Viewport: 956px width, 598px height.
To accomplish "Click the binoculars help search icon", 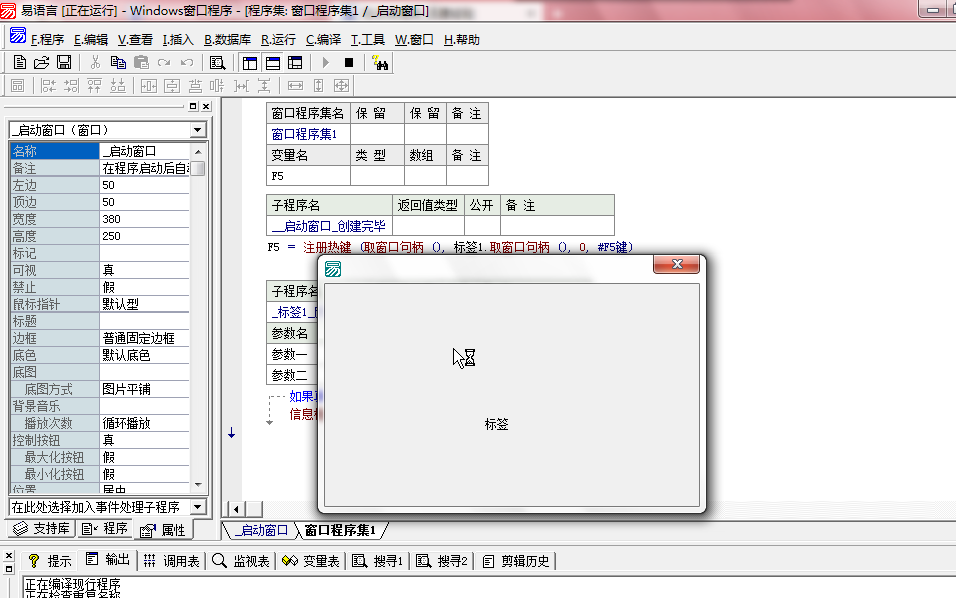I will click(380, 62).
